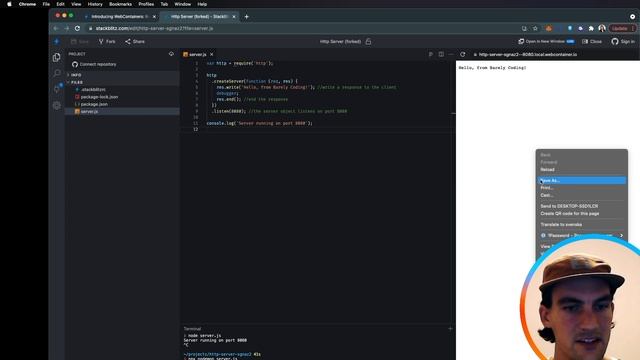640x360 pixels.
Task: Open the File menu in menu bar
Action: click(x=46, y=4)
